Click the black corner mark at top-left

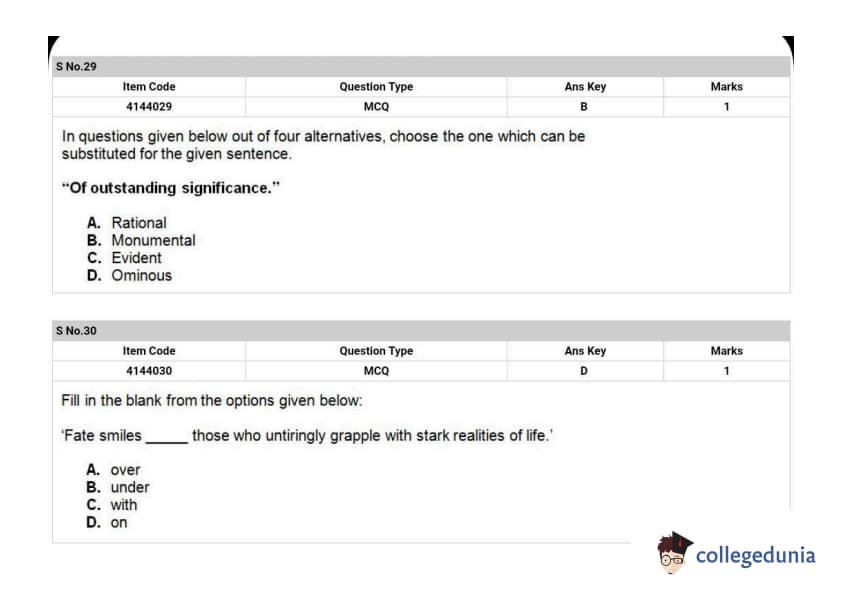coord(52,48)
